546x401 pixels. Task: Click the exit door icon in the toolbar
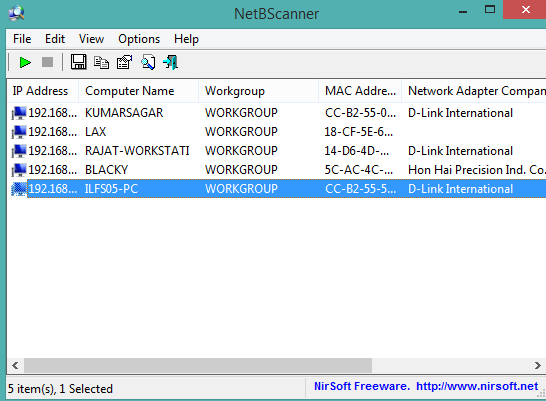(171, 63)
